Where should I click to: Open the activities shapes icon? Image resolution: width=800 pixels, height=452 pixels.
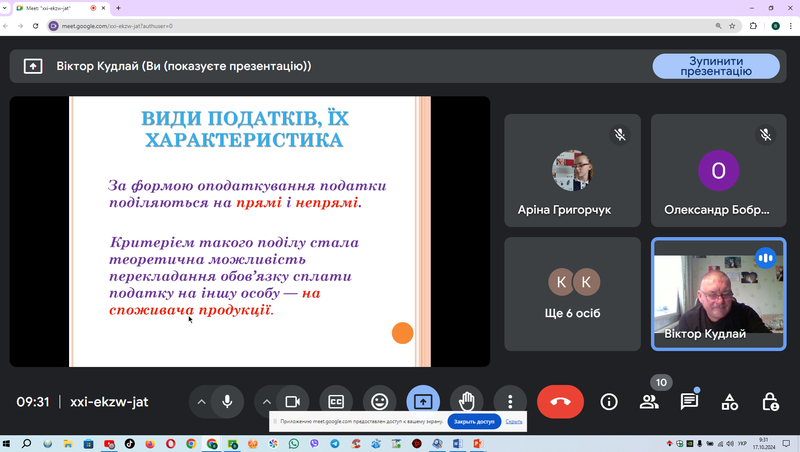730,402
